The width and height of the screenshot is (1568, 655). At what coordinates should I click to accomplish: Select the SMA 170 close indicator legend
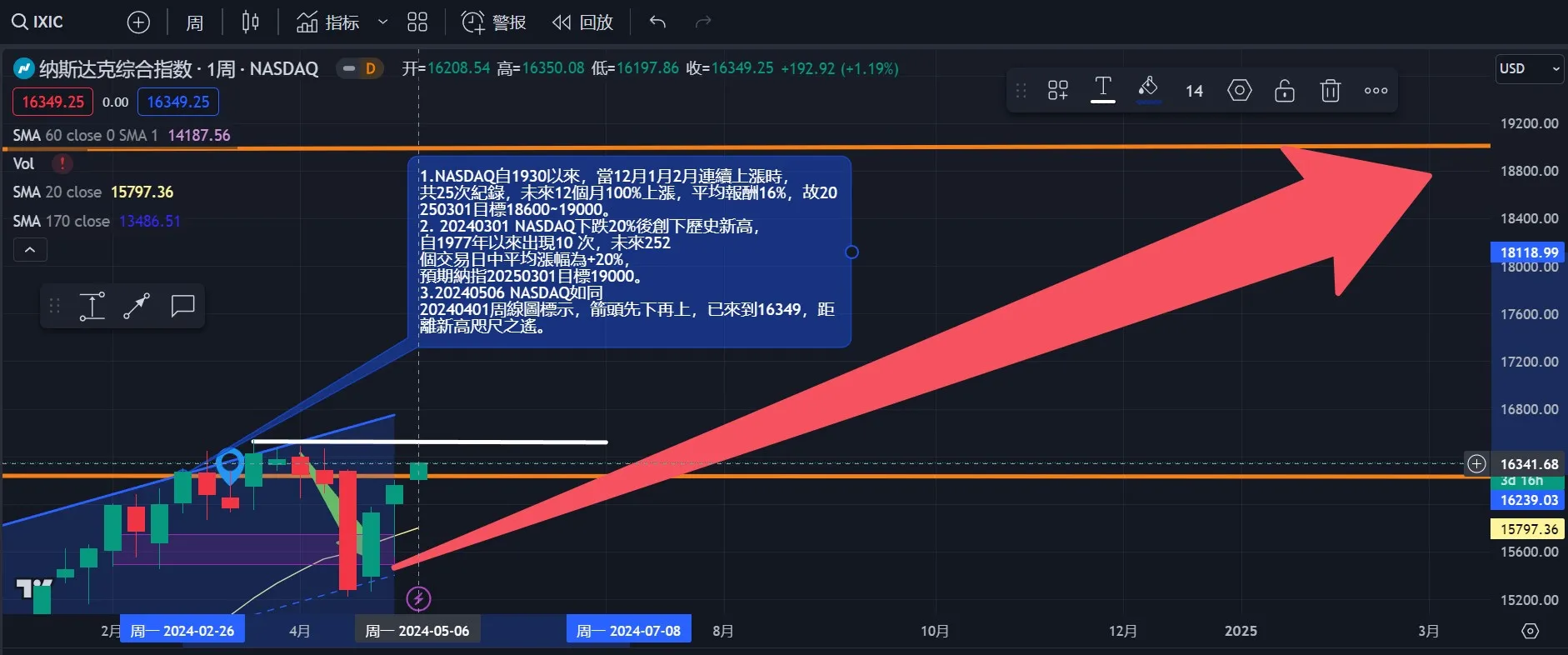coord(97,221)
